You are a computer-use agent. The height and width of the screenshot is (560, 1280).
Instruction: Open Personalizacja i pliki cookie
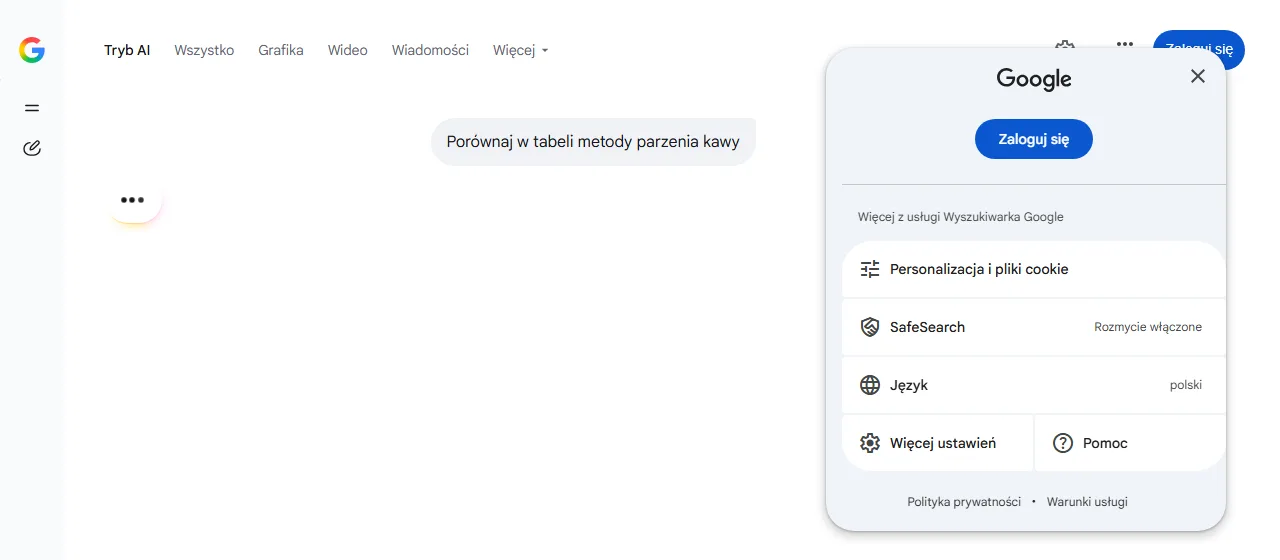click(1034, 269)
